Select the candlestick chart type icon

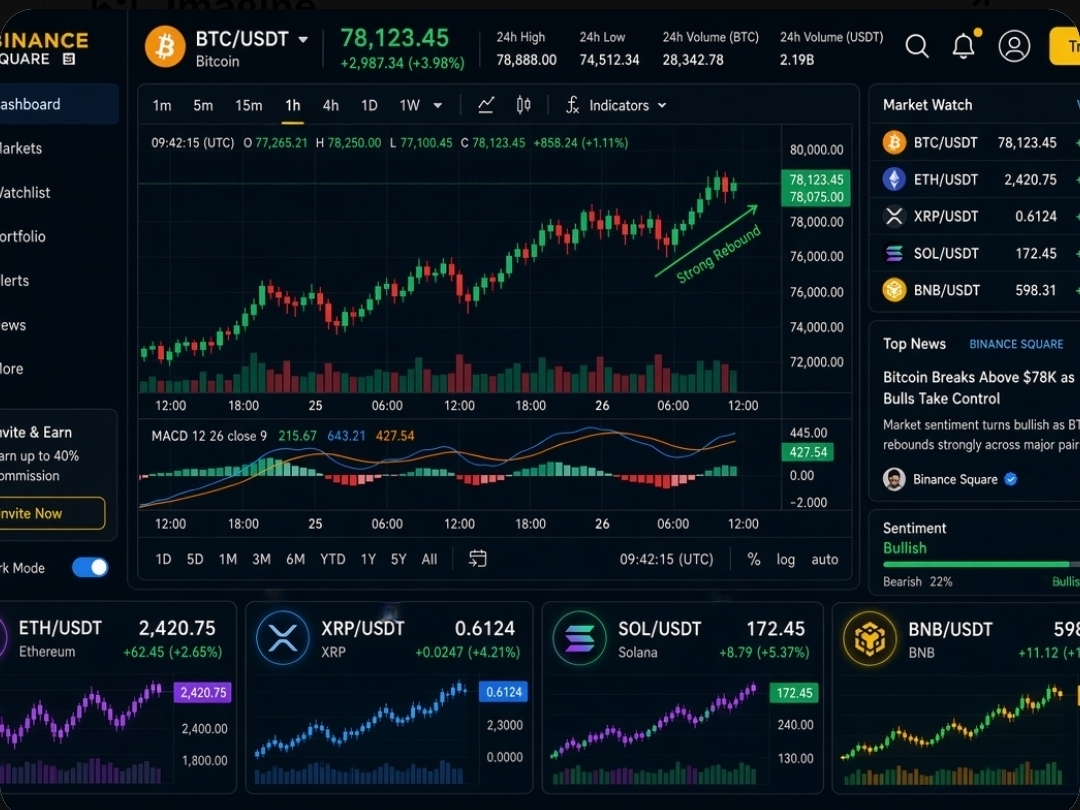point(523,105)
